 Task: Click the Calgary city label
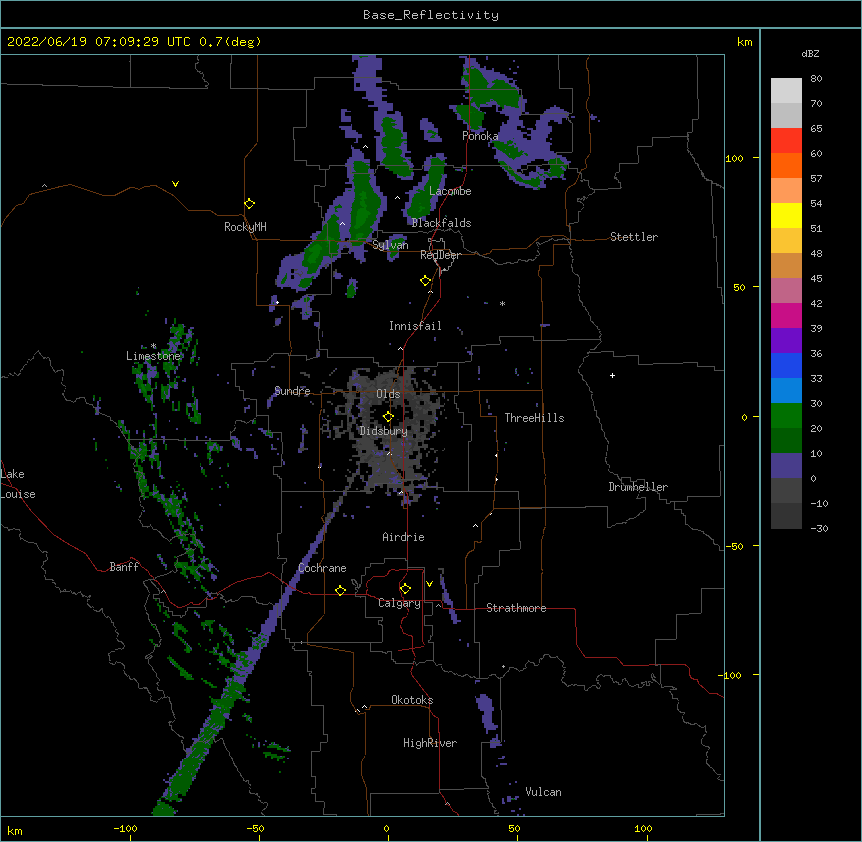click(400, 603)
